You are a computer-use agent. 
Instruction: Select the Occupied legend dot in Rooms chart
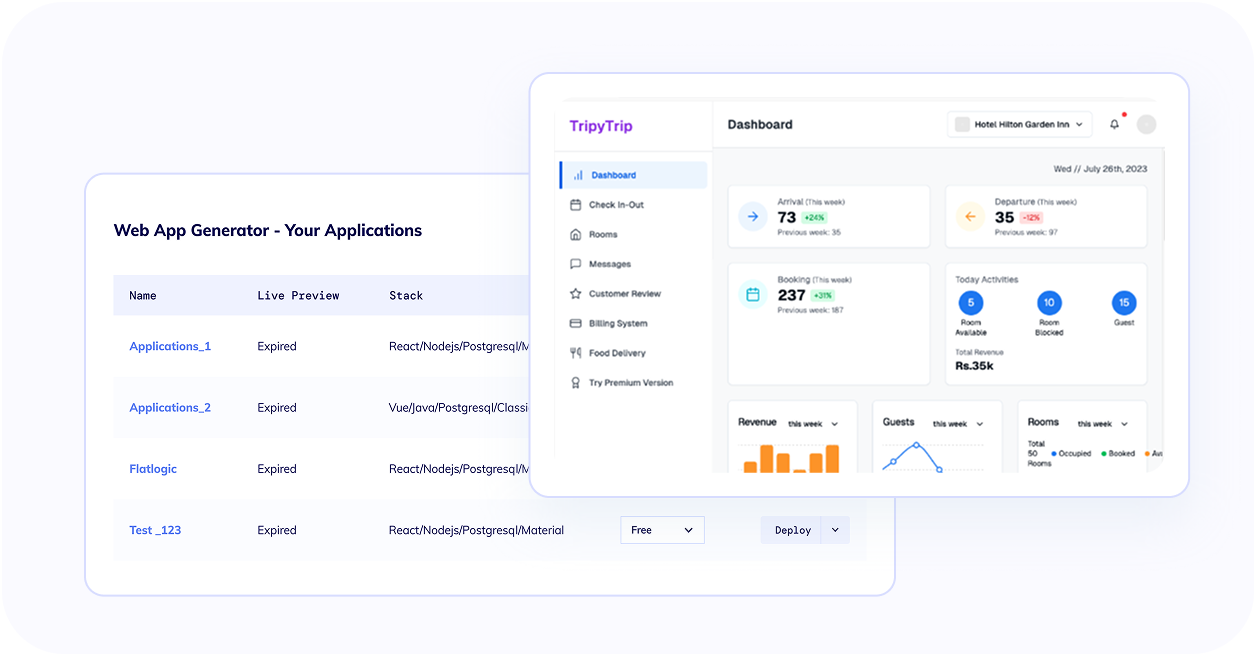(x=1054, y=453)
